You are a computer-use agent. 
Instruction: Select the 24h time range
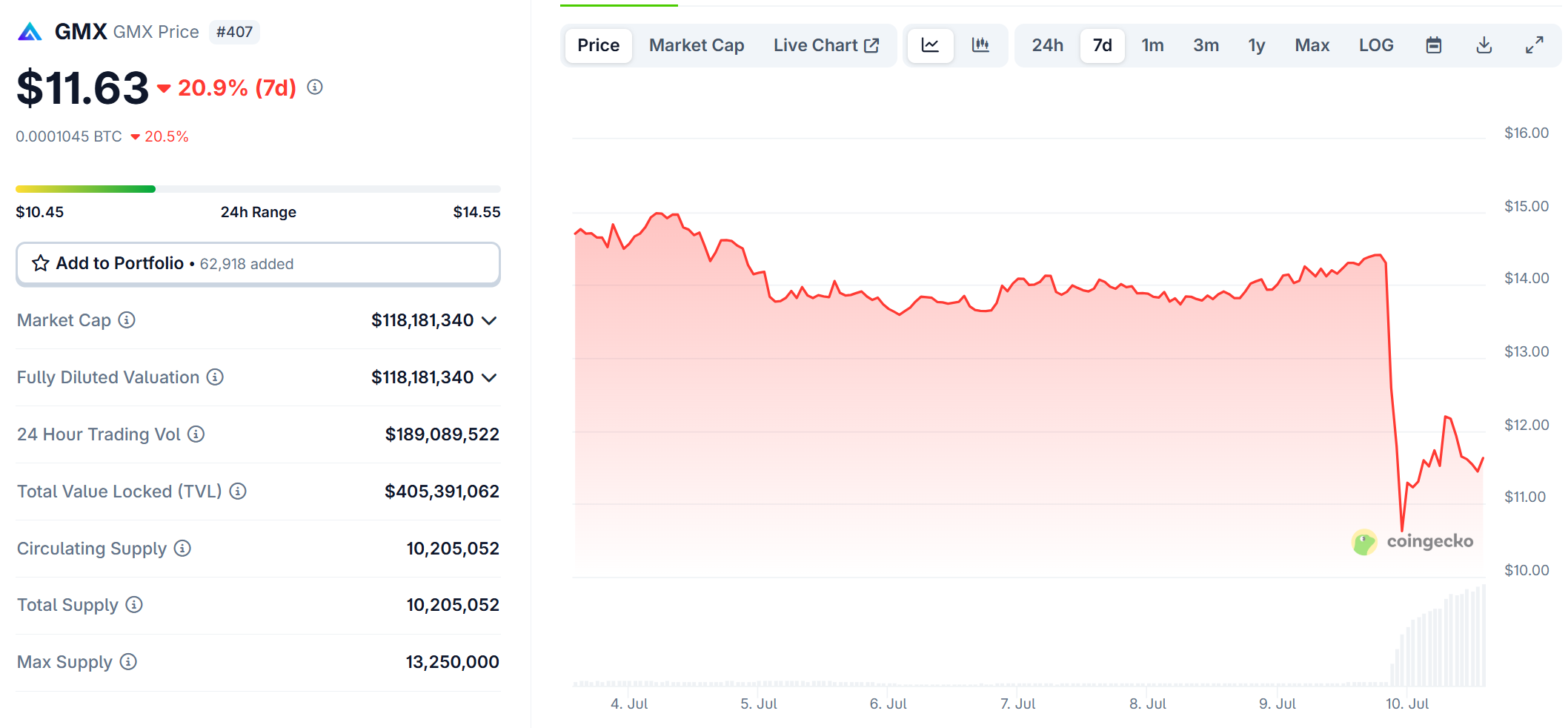point(1047,45)
